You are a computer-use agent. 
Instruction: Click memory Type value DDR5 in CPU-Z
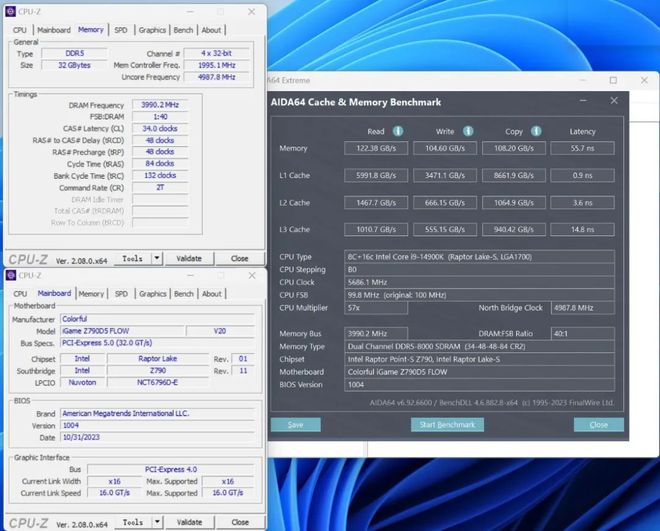tap(75, 53)
